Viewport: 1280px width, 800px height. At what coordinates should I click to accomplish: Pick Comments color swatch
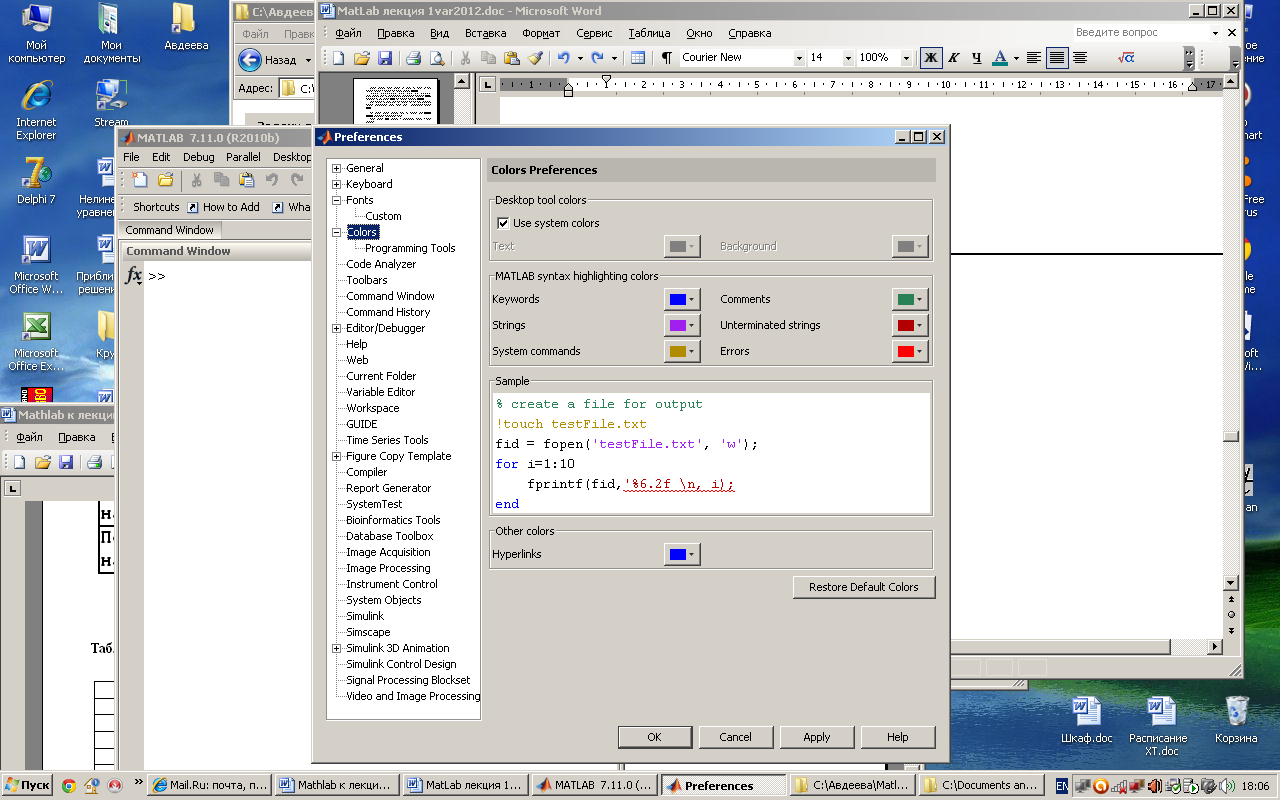910,299
